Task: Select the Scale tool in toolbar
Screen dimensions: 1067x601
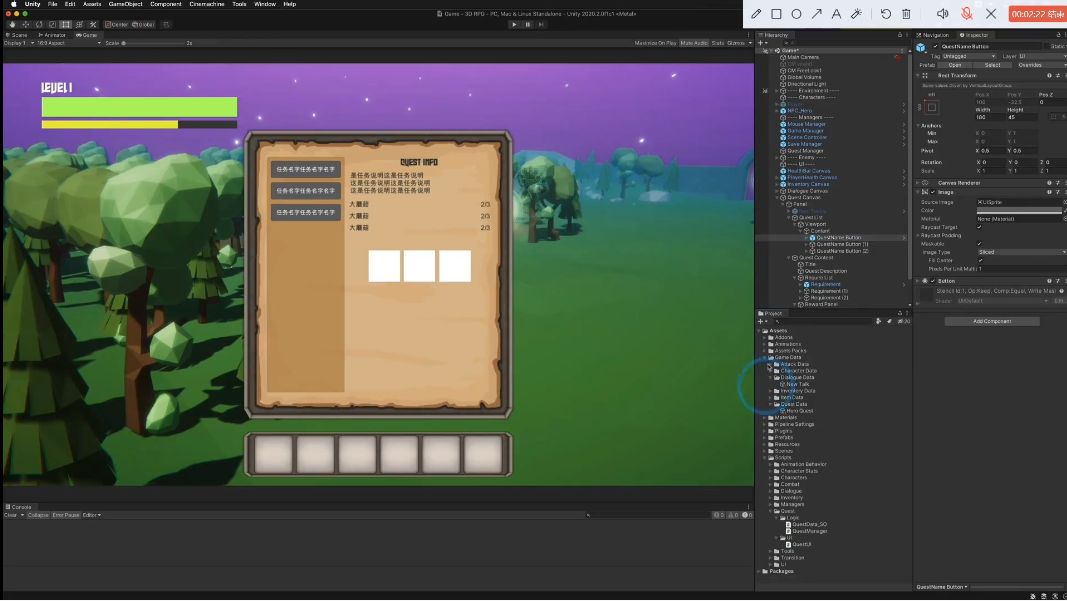Action: [52, 25]
